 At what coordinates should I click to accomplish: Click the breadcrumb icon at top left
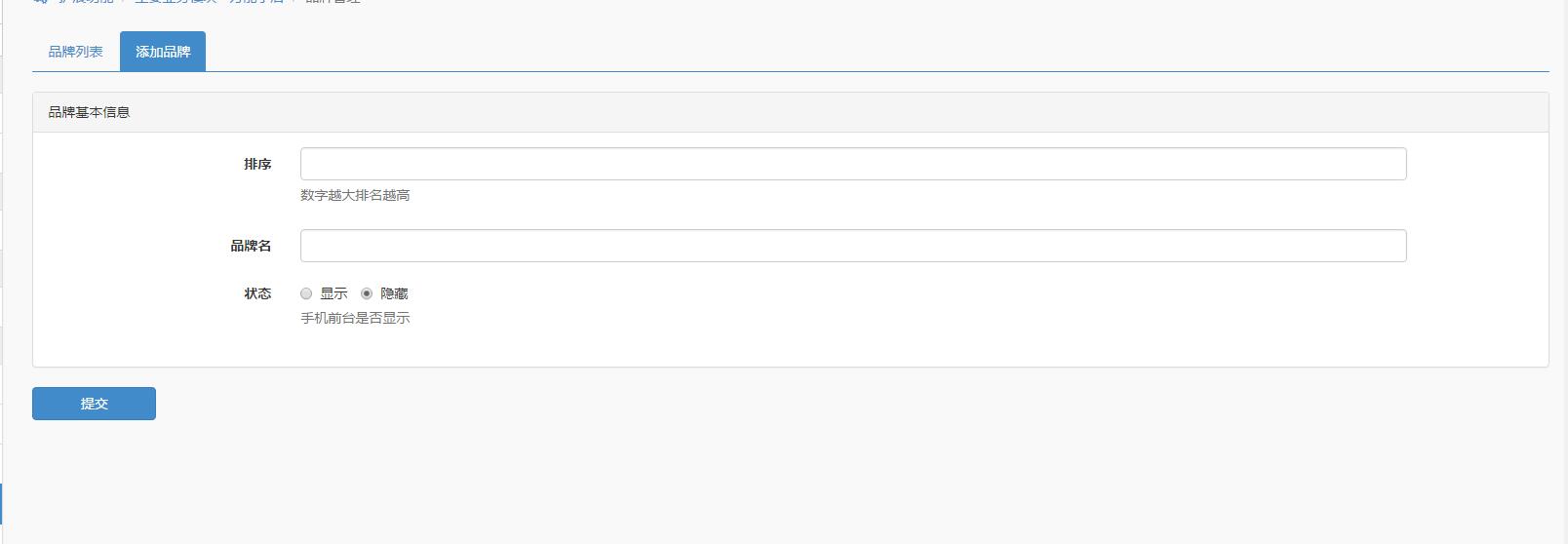pyautogui.click(x=40, y=1)
